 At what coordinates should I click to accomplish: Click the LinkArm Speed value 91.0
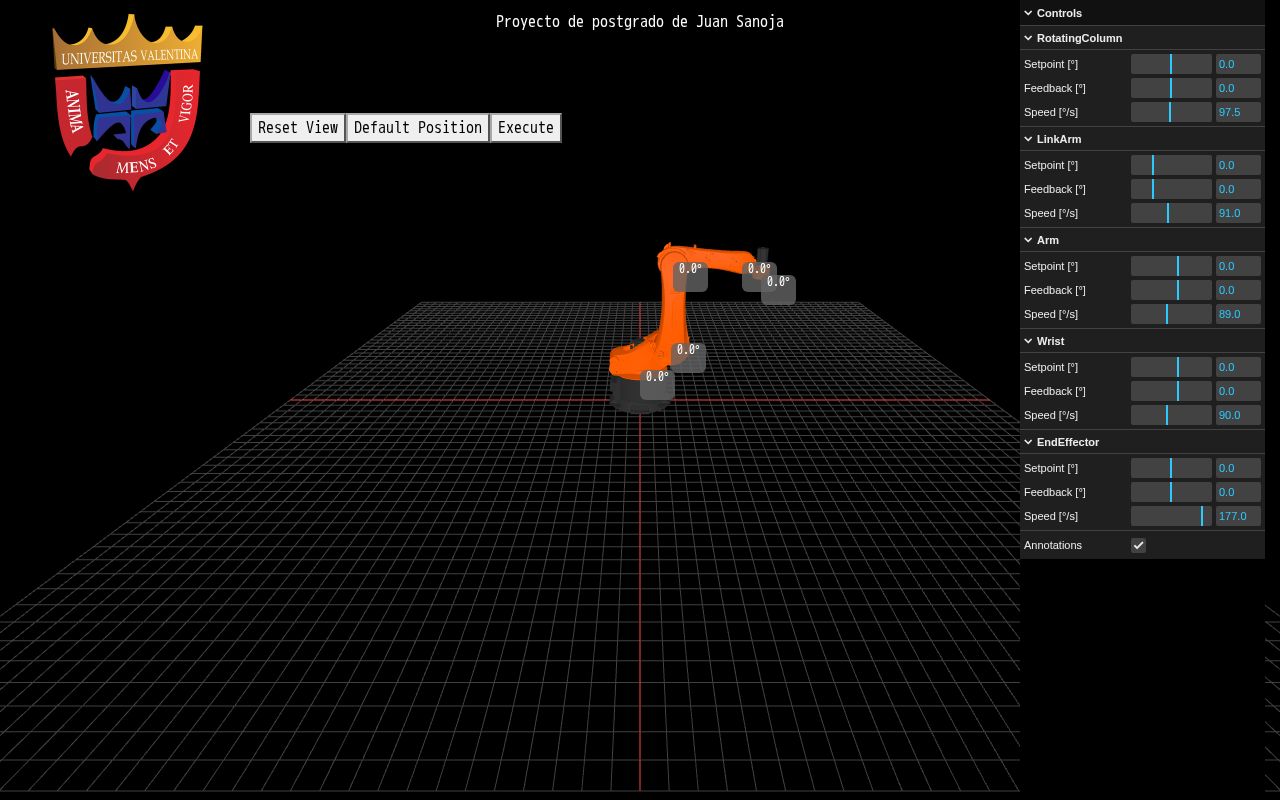click(x=1238, y=213)
